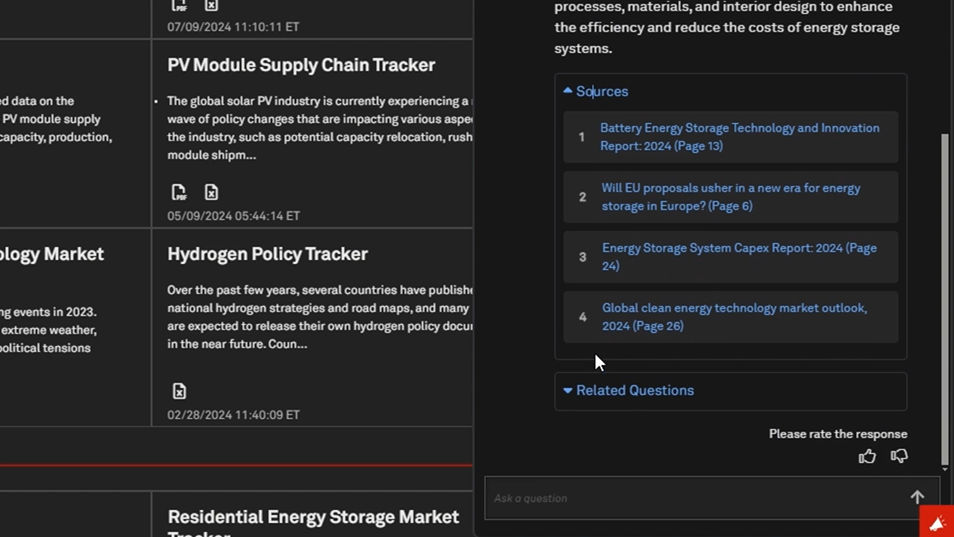Viewport: 954px width, 537px height.
Task: Open Battery Energy Storage Technology and Innovation Report source
Action: (739, 137)
